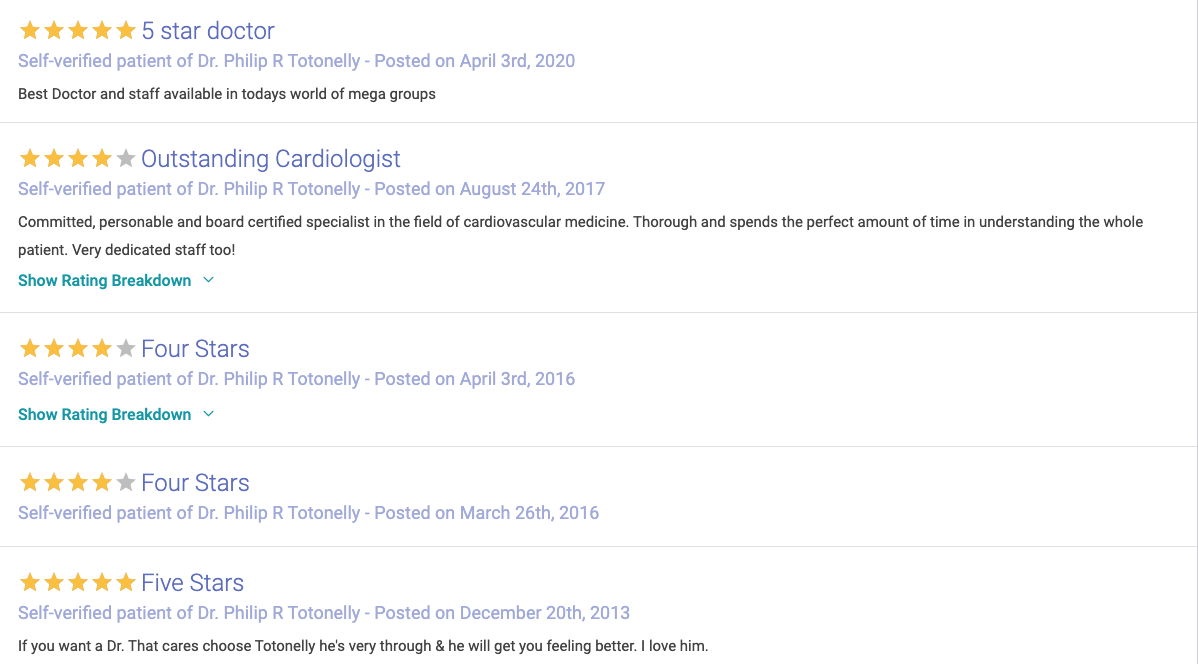The image size is (1198, 664).
Task: Click Four Stars heading posted April 3rd, 2016
Action: tap(195, 349)
